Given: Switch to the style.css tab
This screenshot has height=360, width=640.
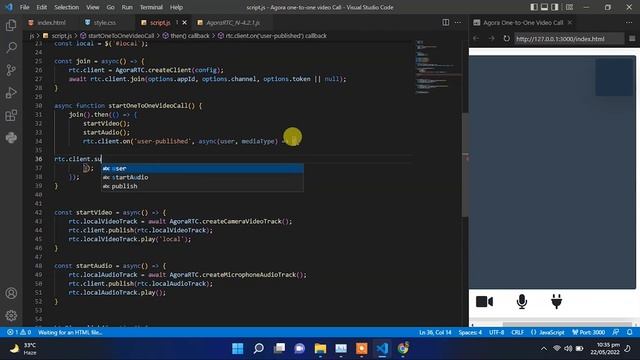Looking at the screenshot, I should [x=104, y=22].
